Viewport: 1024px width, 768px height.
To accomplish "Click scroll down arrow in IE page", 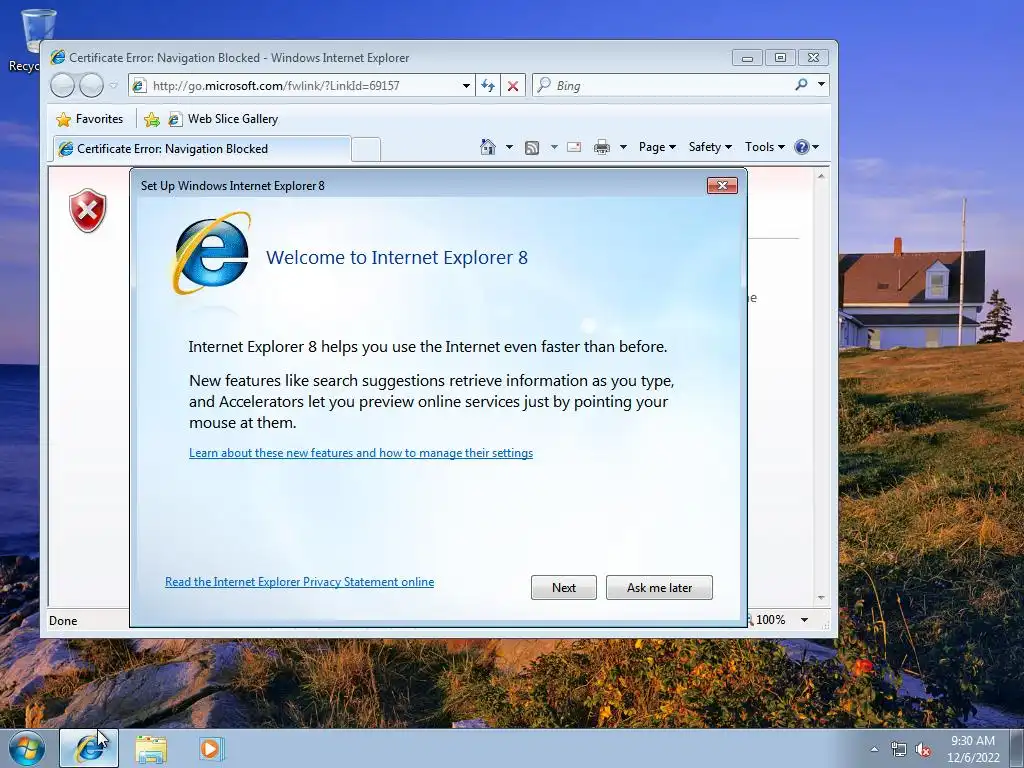I will (x=821, y=598).
